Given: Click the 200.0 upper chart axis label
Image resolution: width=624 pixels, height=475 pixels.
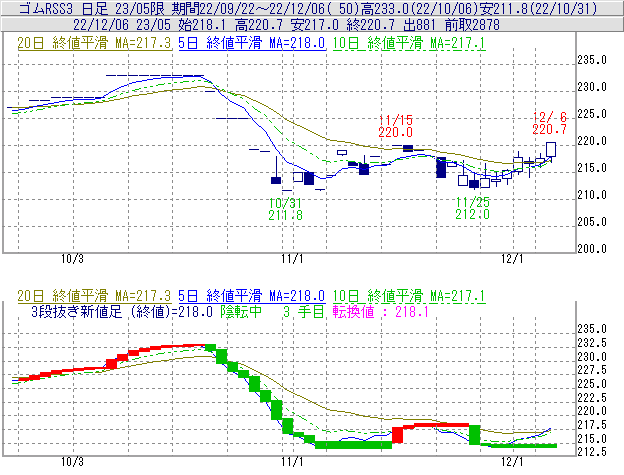Looking at the screenshot, I should click(592, 249).
